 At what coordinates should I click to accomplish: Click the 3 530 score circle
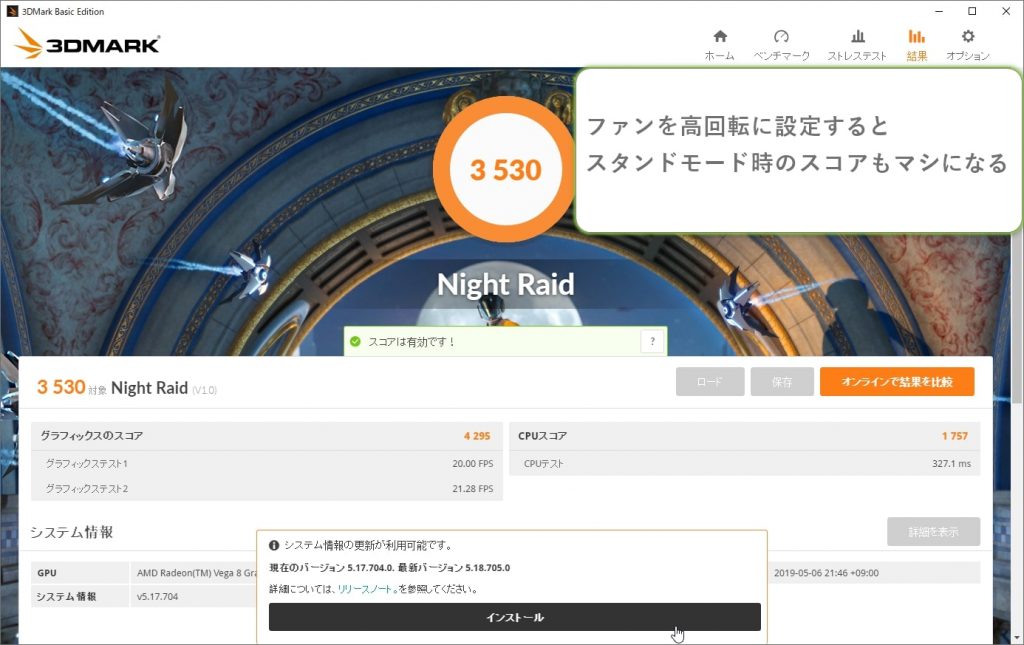point(505,169)
